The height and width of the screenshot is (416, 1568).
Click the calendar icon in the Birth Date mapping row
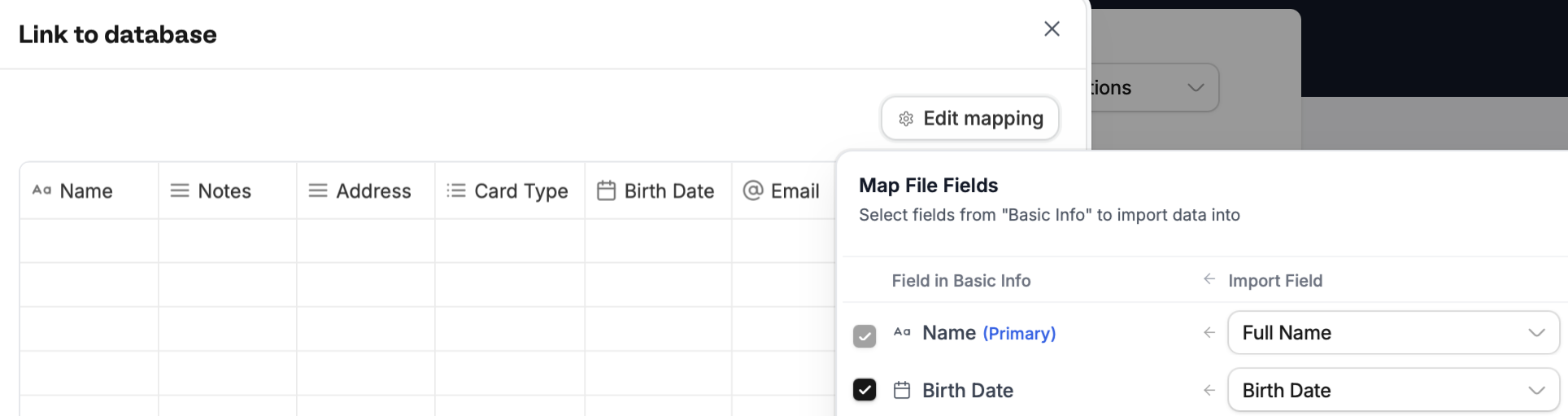pyautogui.click(x=901, y=391)
